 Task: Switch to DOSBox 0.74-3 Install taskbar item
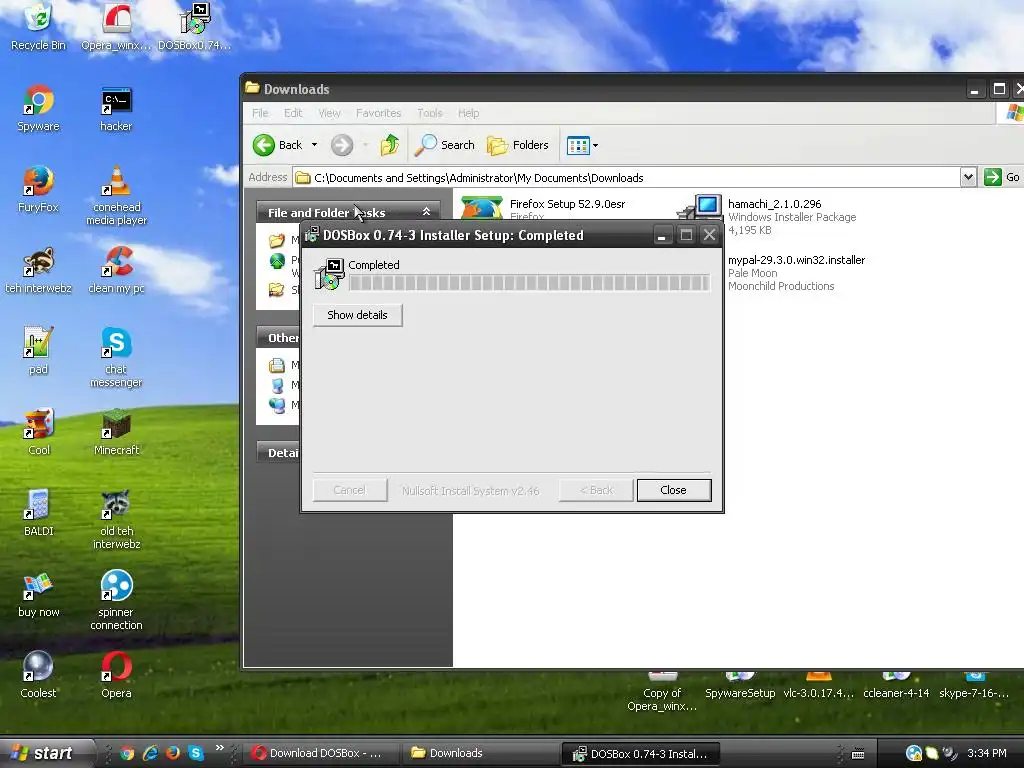coord(641,754)
